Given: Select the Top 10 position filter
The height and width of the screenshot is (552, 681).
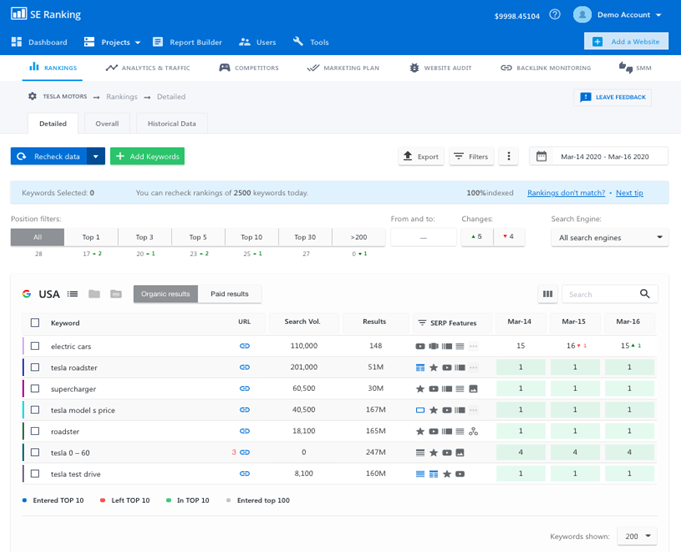Looking at the screenshot, I should pyautogui.click(x=252, y=237).
